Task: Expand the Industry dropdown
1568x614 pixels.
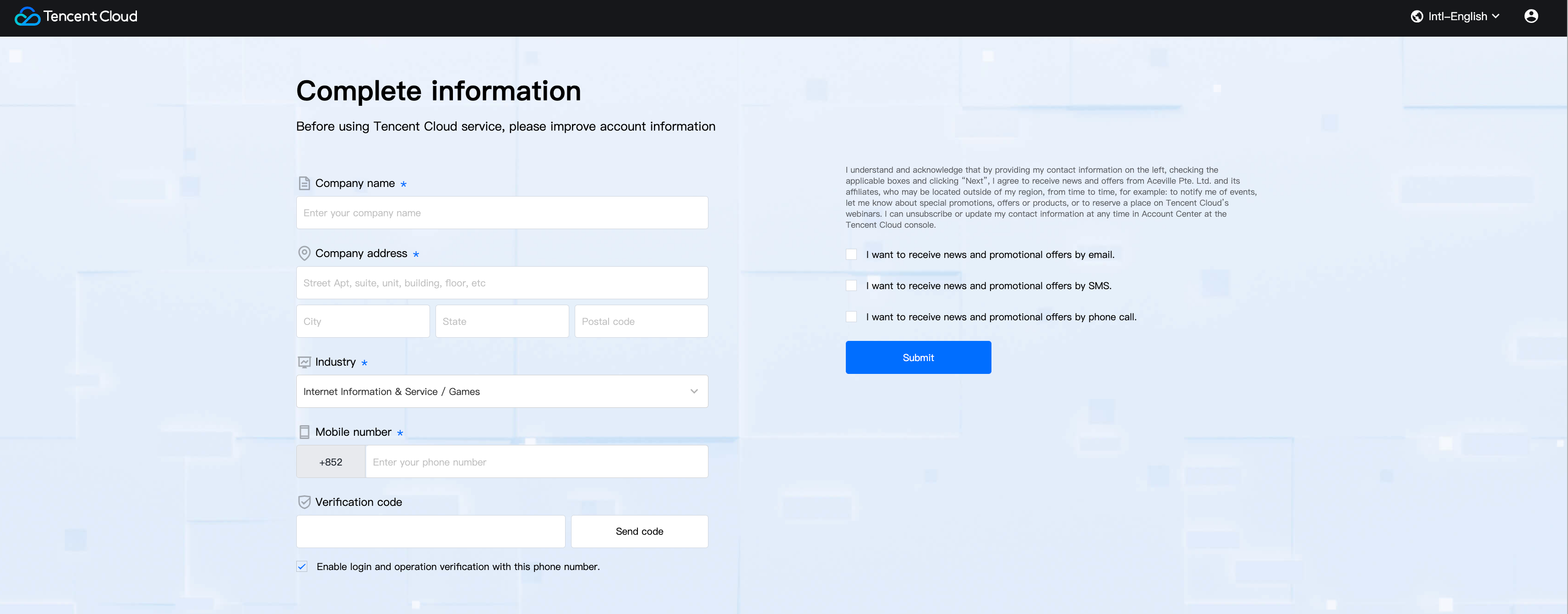Action: pyautogui.click(x=501, y=392)
